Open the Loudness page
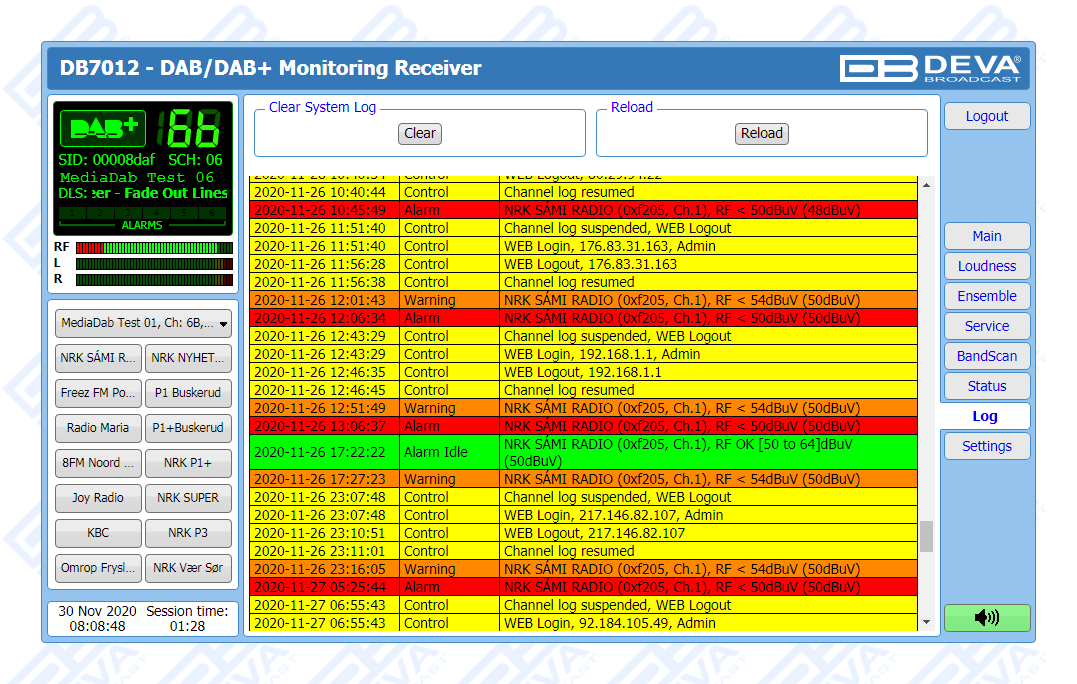The height and width of the screenshot is (684, 1077). tap(986, 266)
